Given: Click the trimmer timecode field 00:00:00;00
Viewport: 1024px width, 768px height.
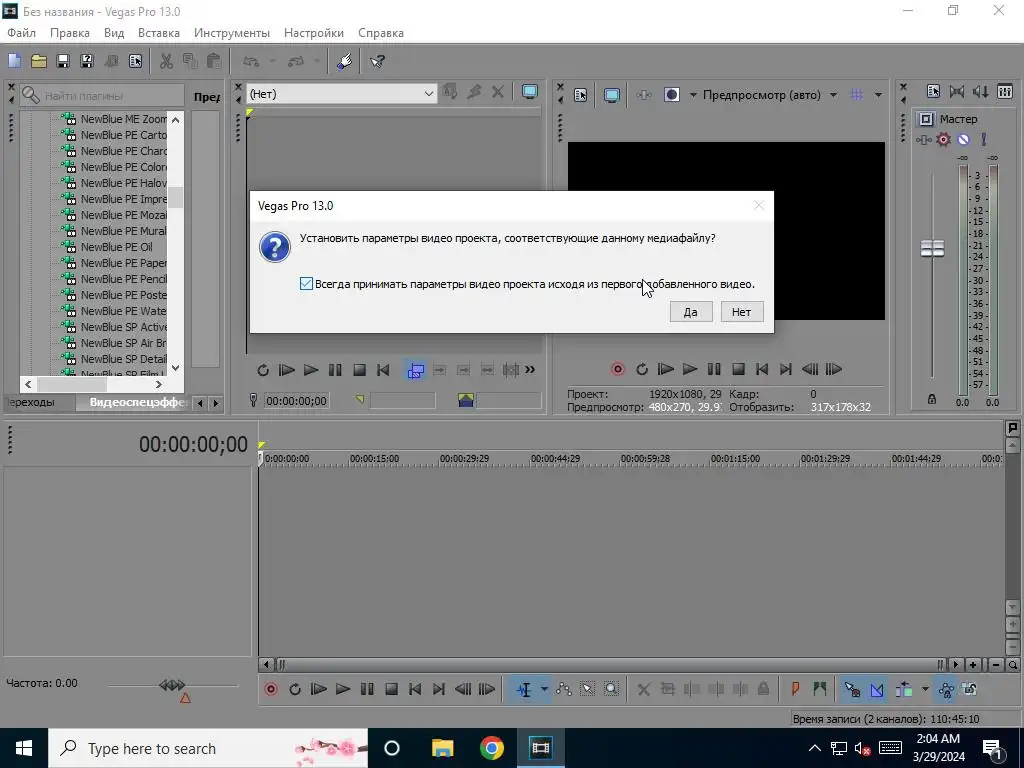Looking at the screenshot, I should point(296,401).
